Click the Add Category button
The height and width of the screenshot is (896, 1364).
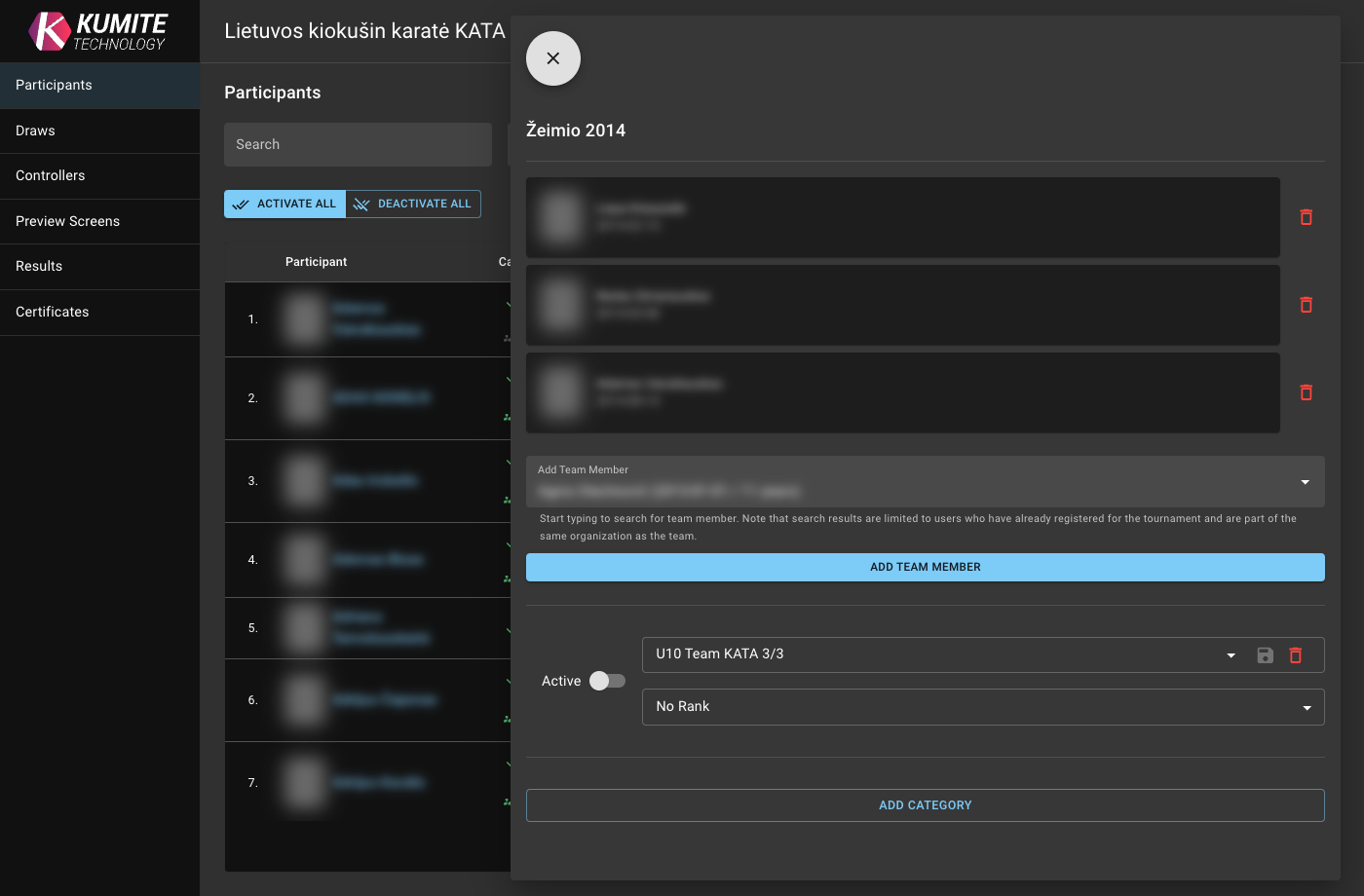[925, 805]
